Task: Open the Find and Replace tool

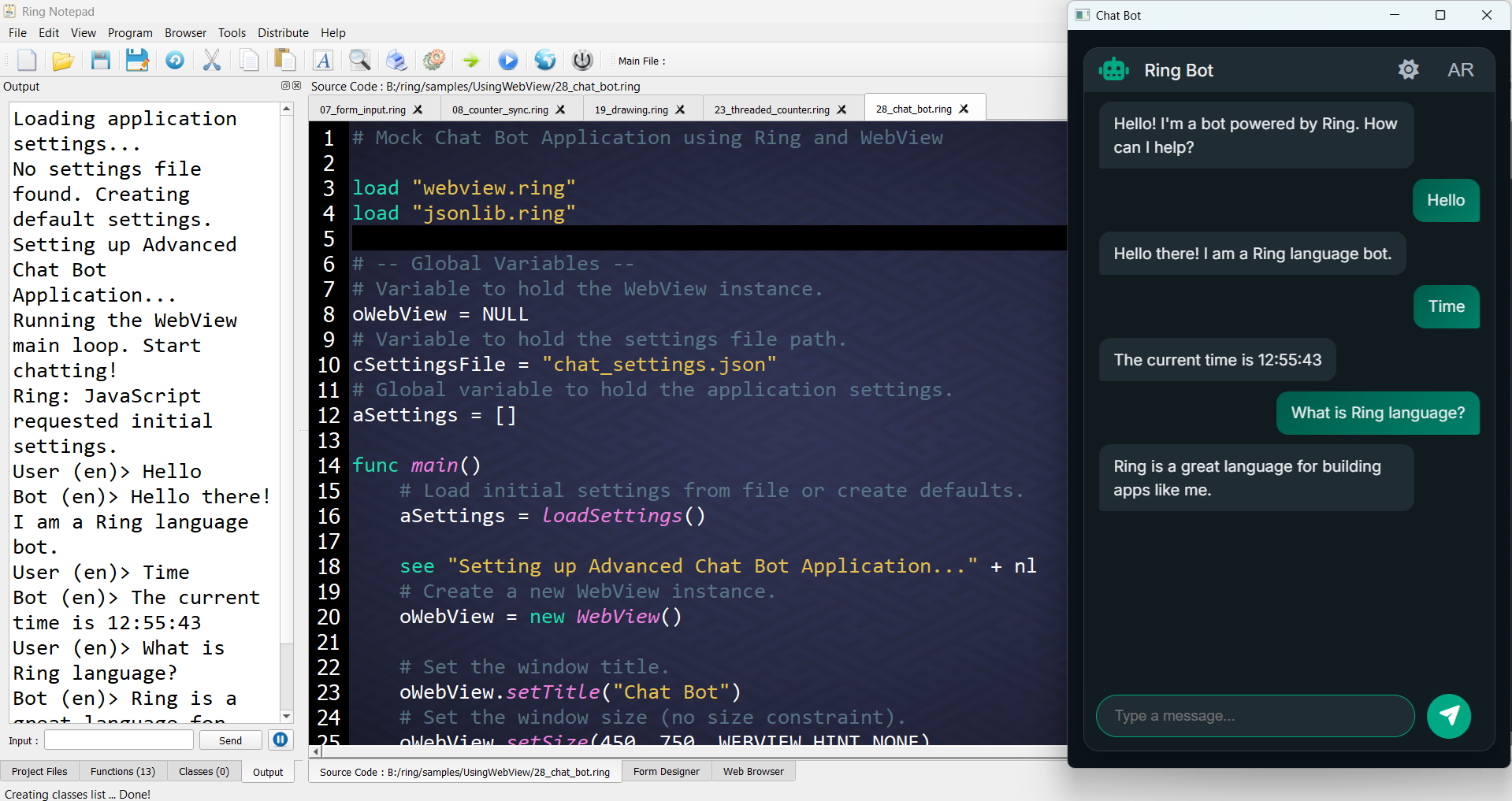Action: coord(359,60)
